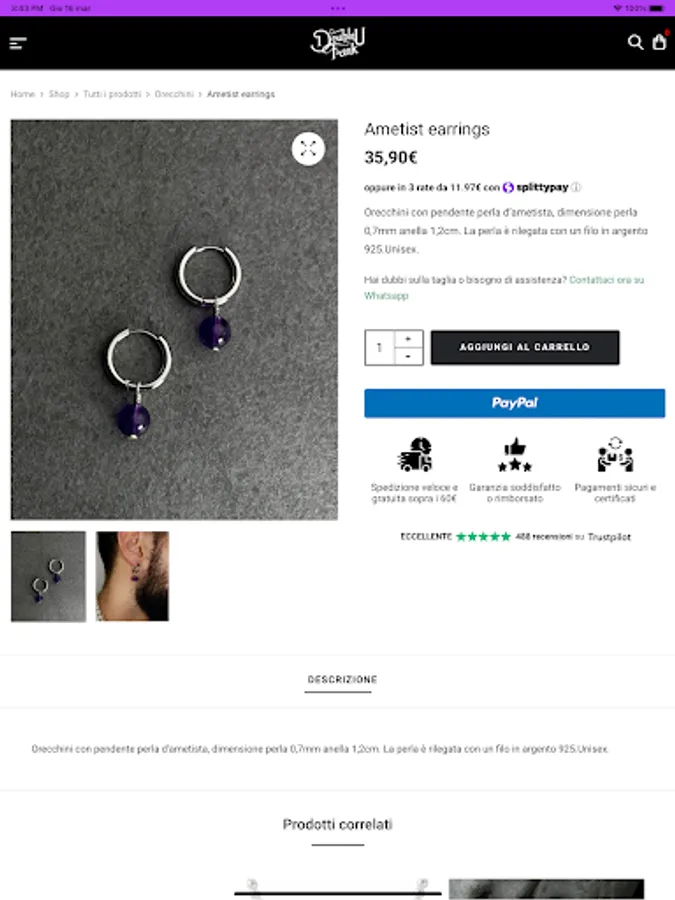675x900 pixels.
Task: Pay with the PayPal button
Action: tap(514, 403)
